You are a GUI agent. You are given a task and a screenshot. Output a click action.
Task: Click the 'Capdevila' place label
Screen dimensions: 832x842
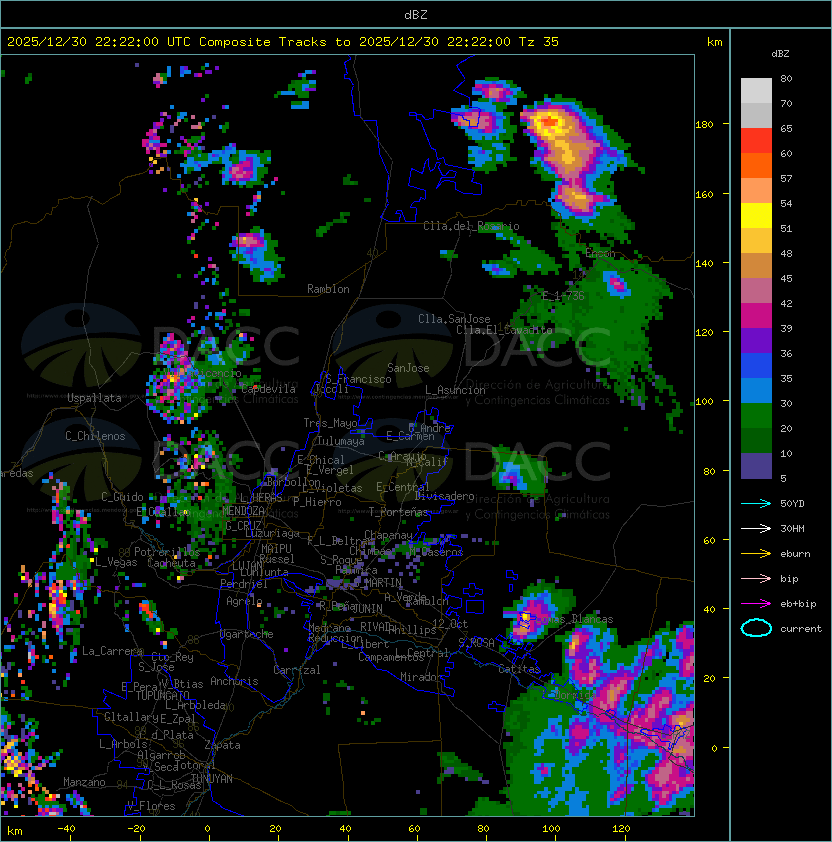(x=269, y=389)
